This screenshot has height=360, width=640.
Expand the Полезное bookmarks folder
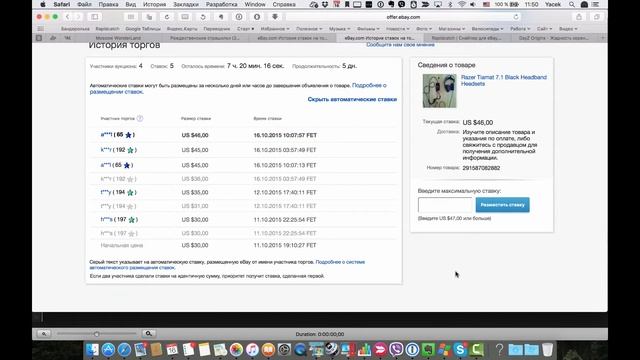click(309, 29)
